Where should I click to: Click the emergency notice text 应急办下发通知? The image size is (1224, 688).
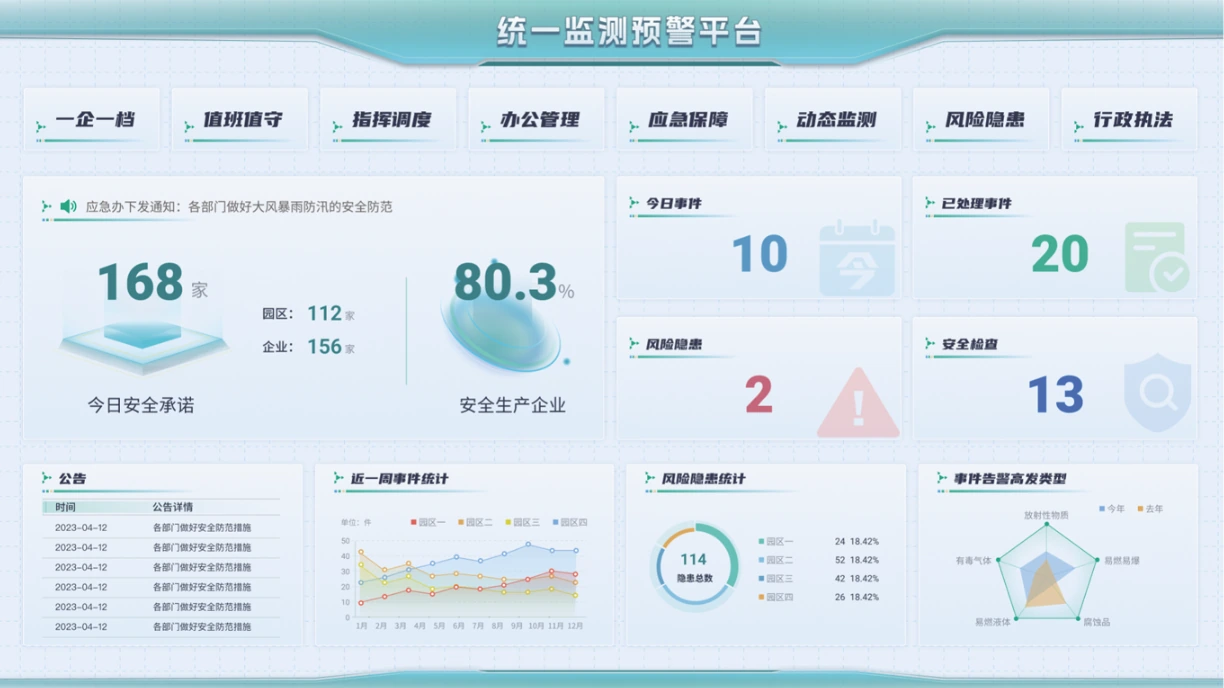(x=239, y=207)
